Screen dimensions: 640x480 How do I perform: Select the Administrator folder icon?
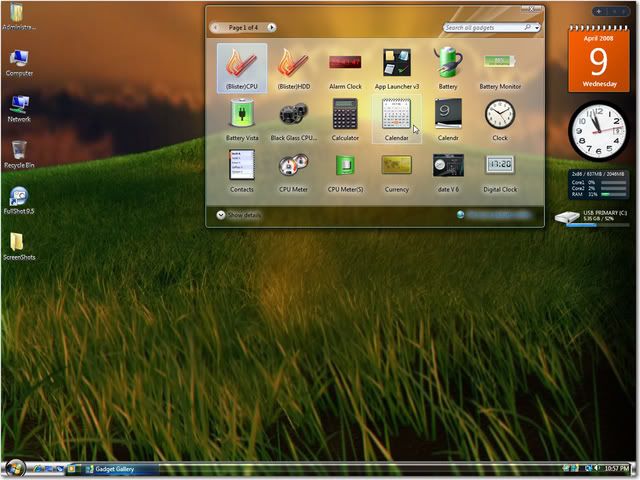[x=18, y=16]
